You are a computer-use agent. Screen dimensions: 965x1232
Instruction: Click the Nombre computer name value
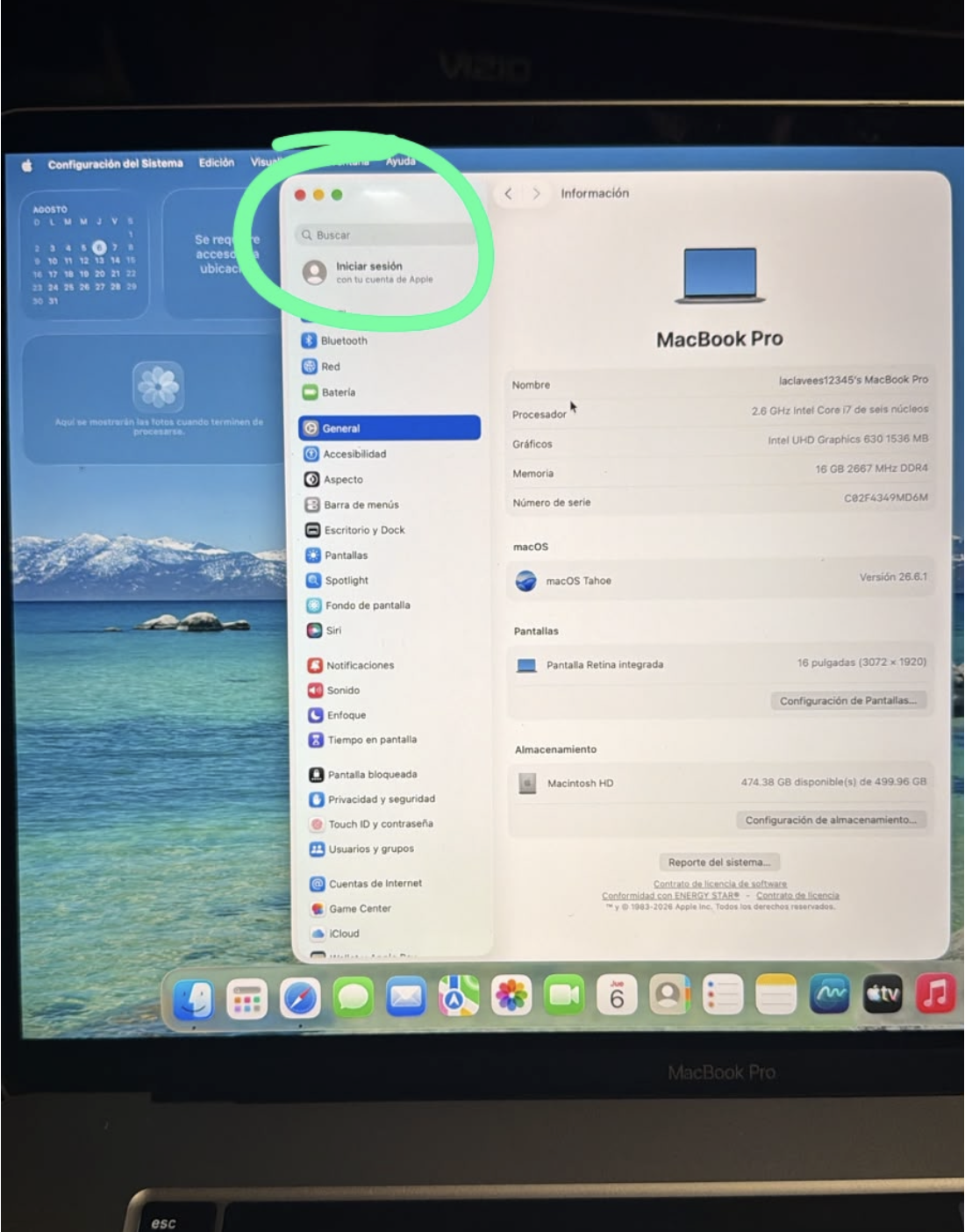[x=853, y=380]
